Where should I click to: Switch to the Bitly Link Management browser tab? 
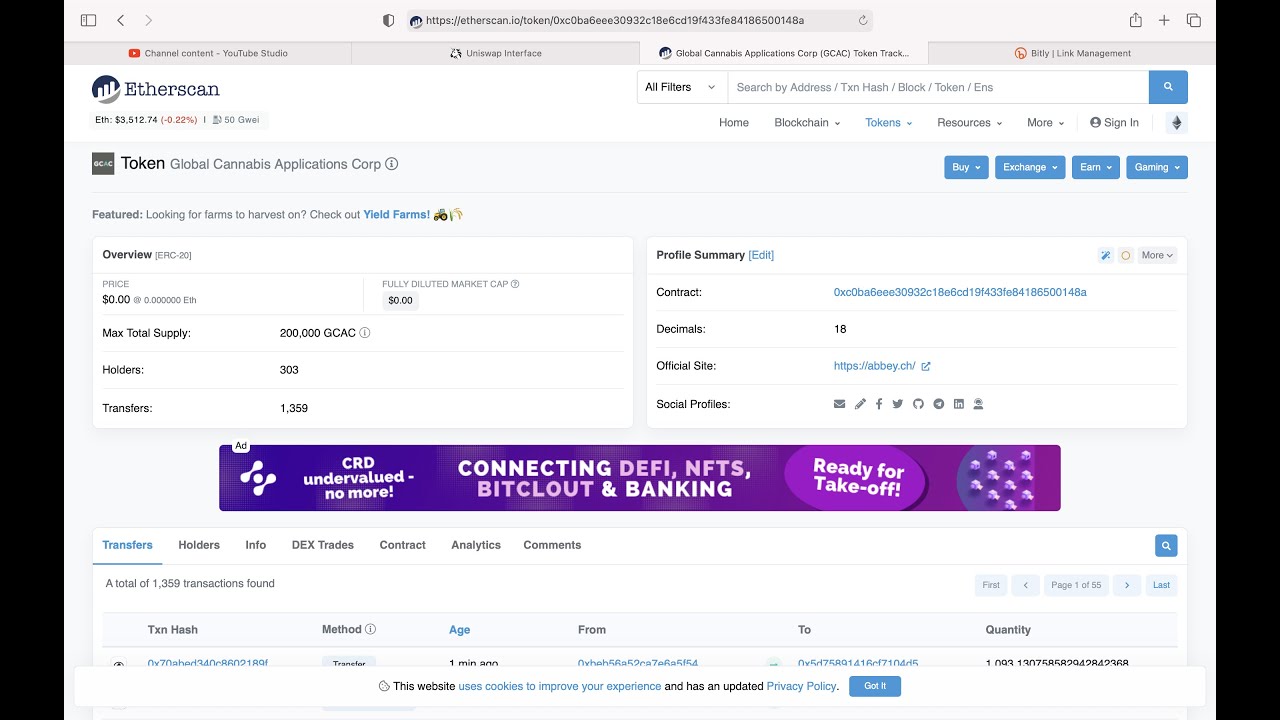click(x=1072, y=53)
